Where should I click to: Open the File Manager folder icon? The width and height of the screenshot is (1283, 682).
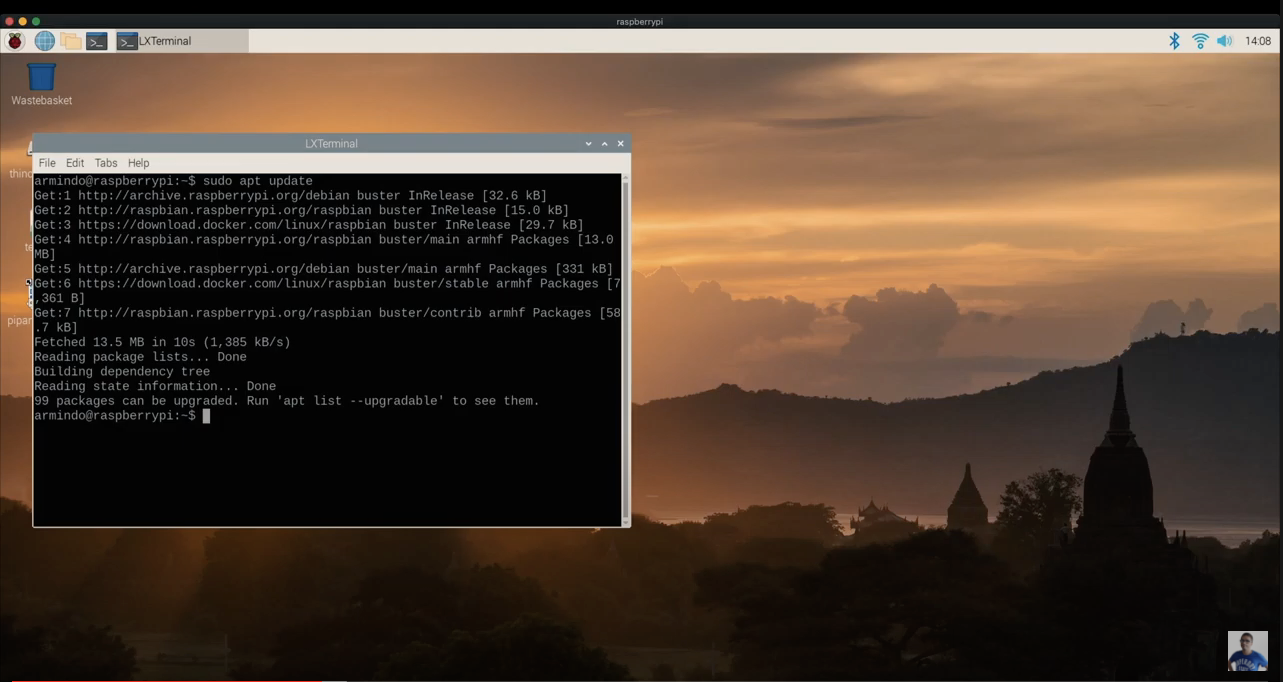tap(70, 41)
